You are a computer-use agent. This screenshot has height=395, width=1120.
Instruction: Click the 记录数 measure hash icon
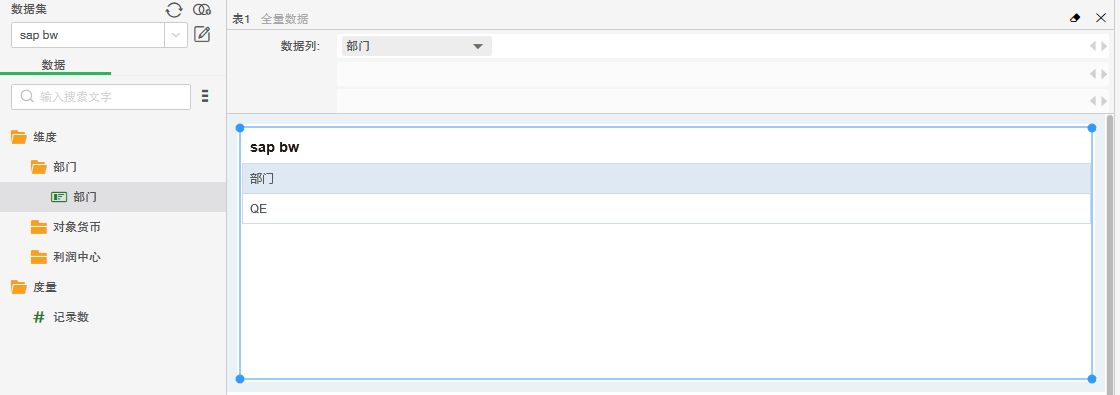click(x=39, y=317)
